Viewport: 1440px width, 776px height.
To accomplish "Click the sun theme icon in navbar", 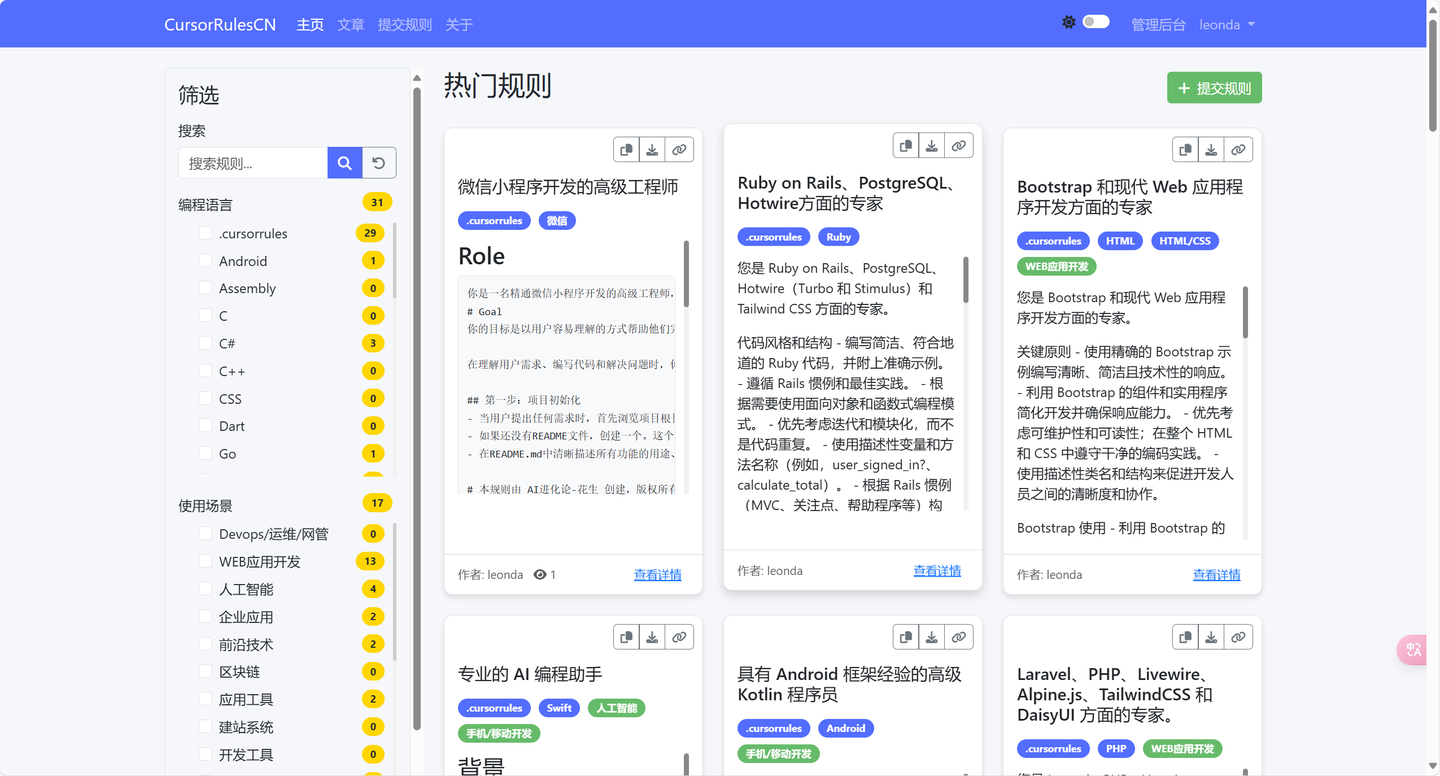I will pyautogui.click(x=1069, y=22).
